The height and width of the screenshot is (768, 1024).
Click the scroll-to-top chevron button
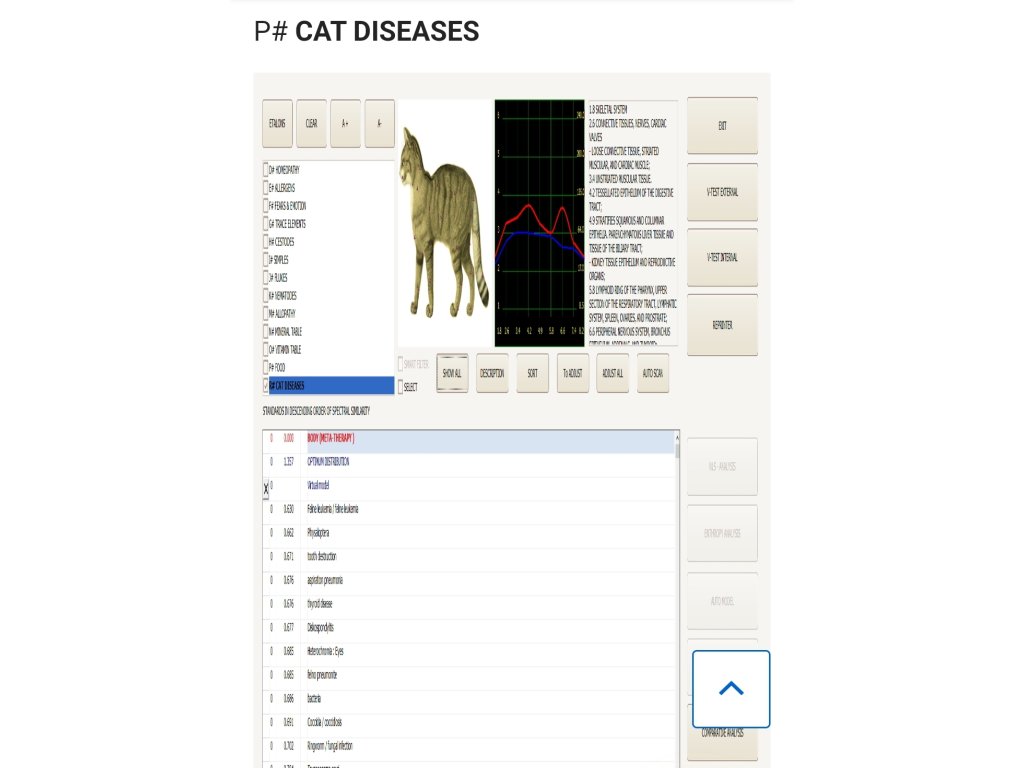[x=731, y=688]
